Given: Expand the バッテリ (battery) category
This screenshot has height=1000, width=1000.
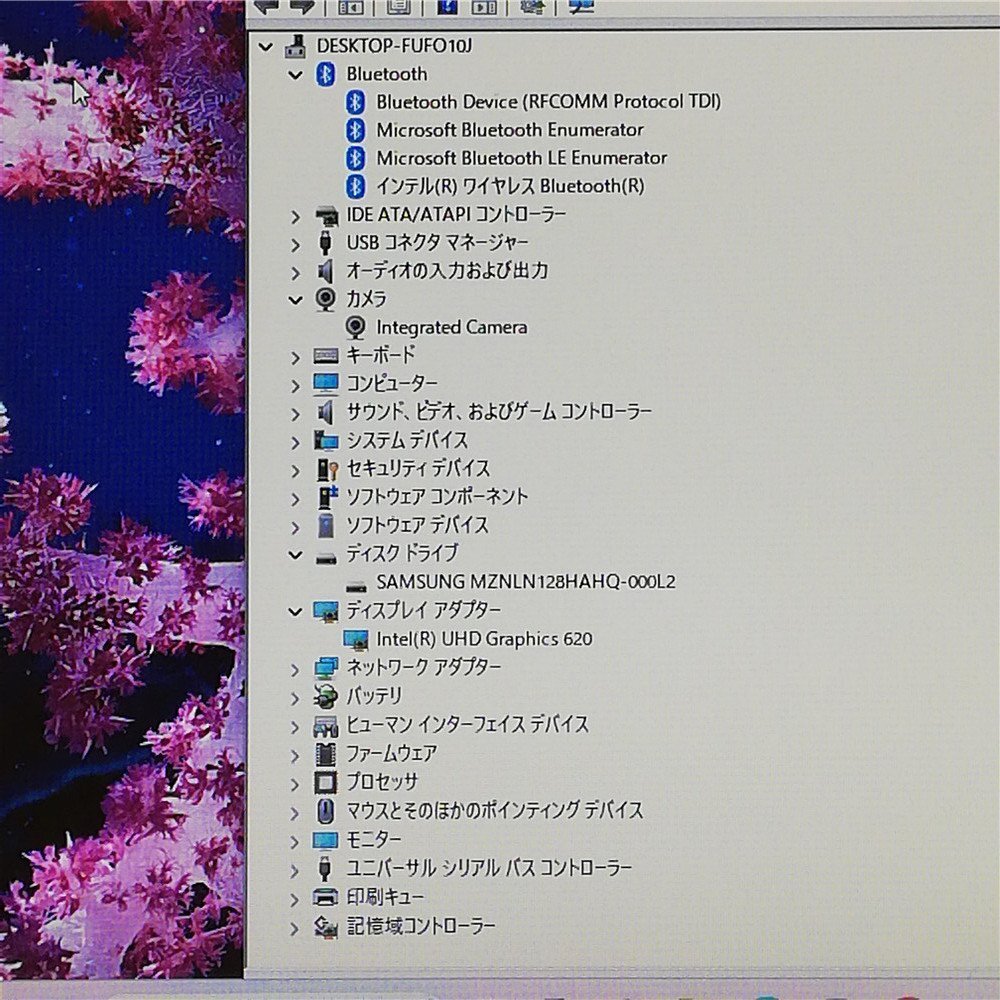Looking at the screenshot, I should coord(294,697).
